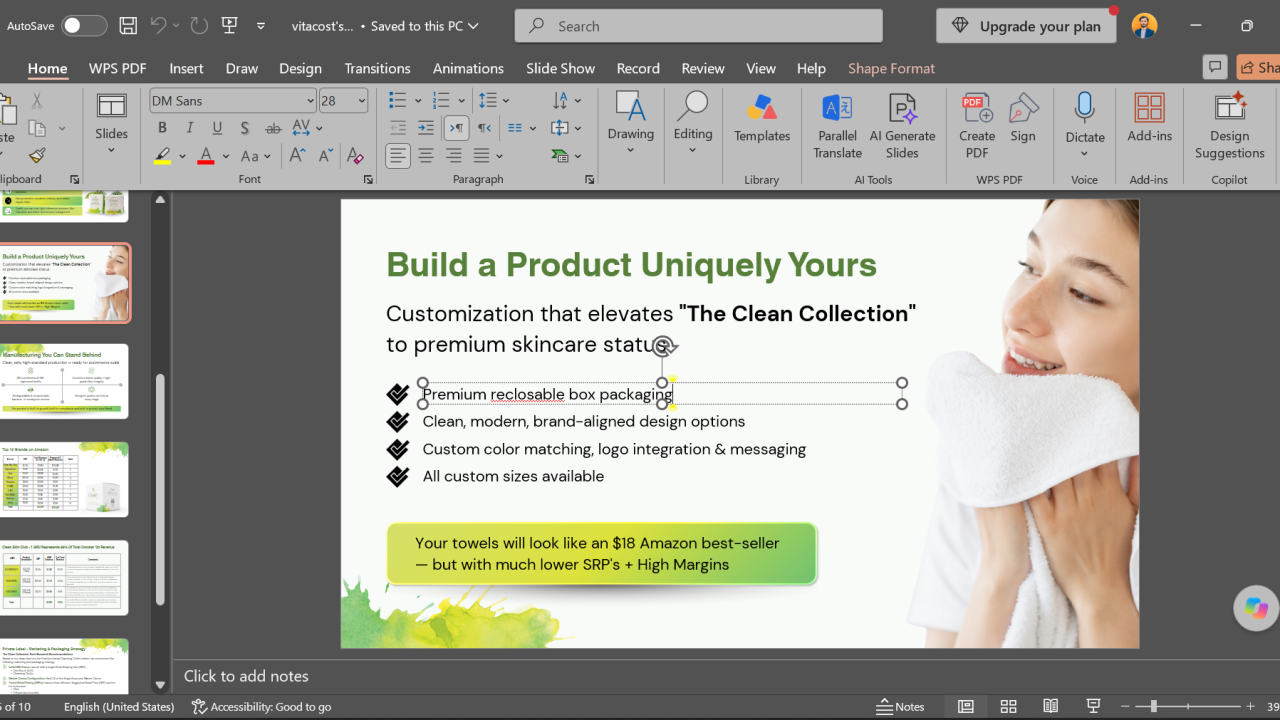Open the Sign tool
The height and width of the screenshot is (720, 1280).
tap(1023, 120)
